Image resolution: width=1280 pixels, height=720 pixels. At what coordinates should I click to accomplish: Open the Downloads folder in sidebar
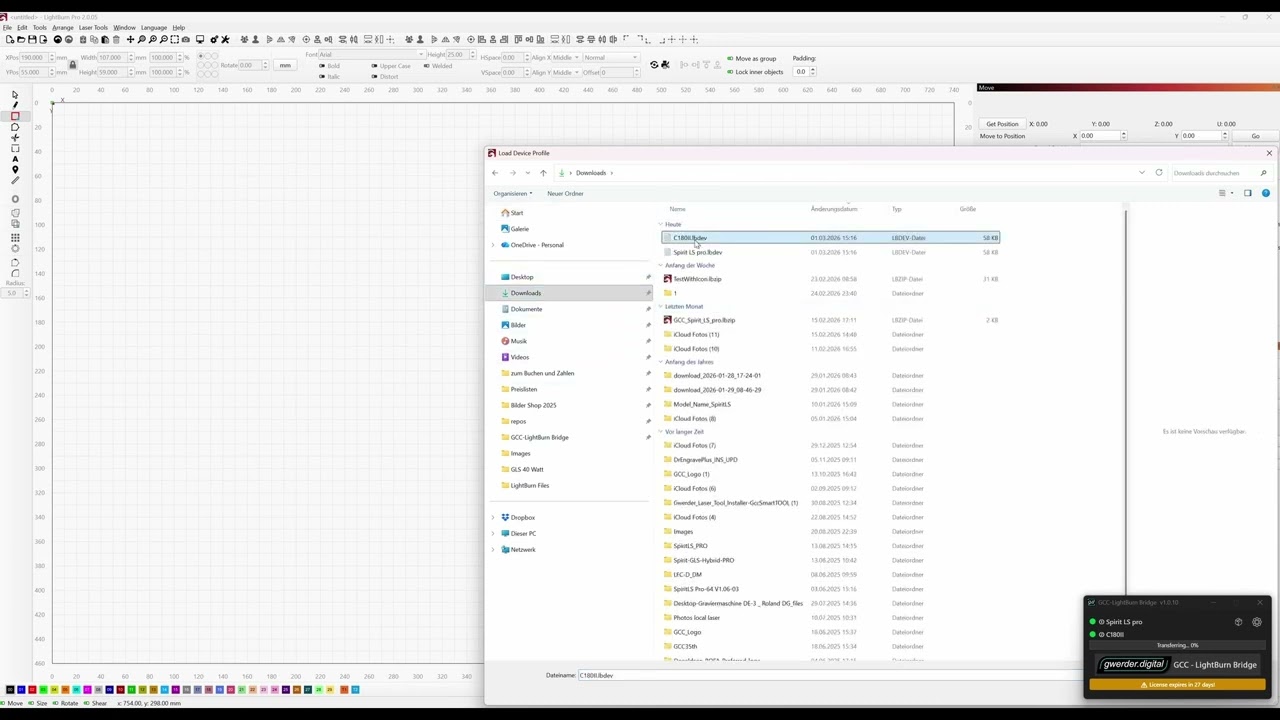pos(569,293)
